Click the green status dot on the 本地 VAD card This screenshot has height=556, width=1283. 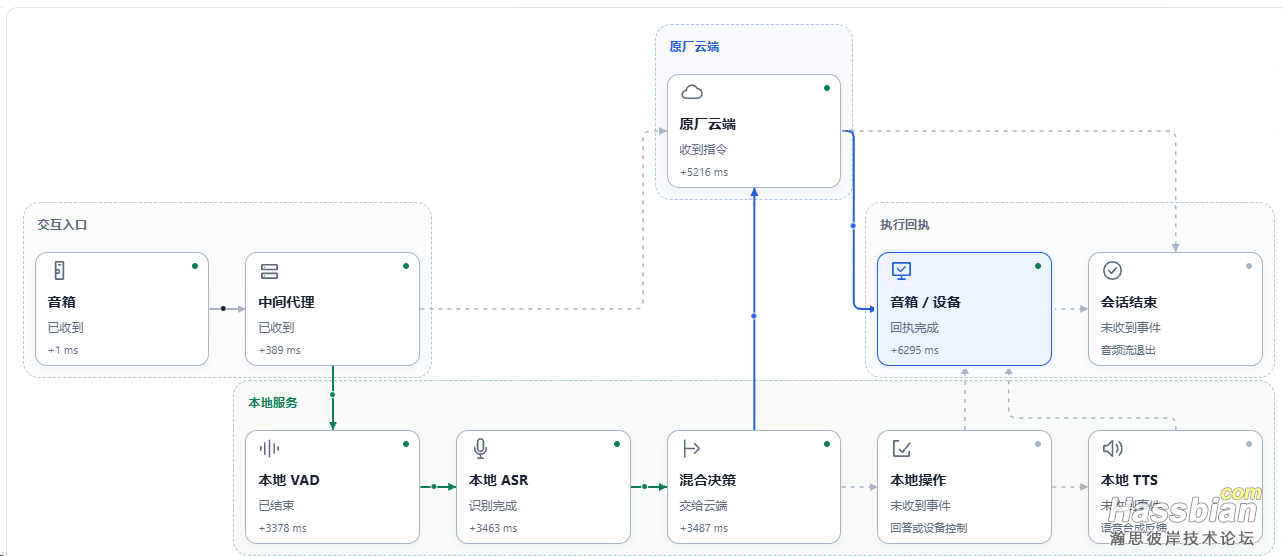405,444
